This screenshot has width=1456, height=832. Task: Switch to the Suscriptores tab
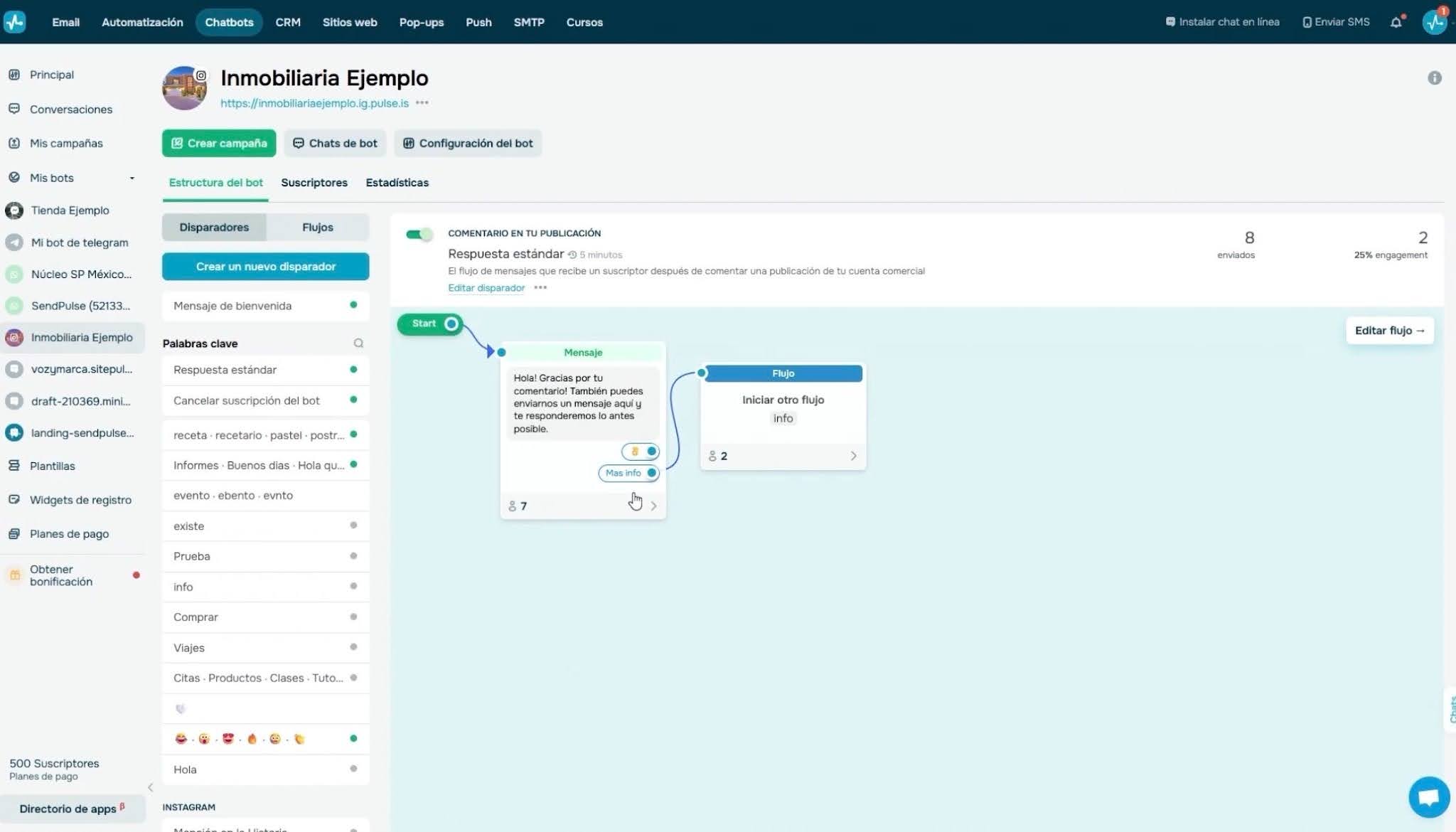click(x=314, y=183)
